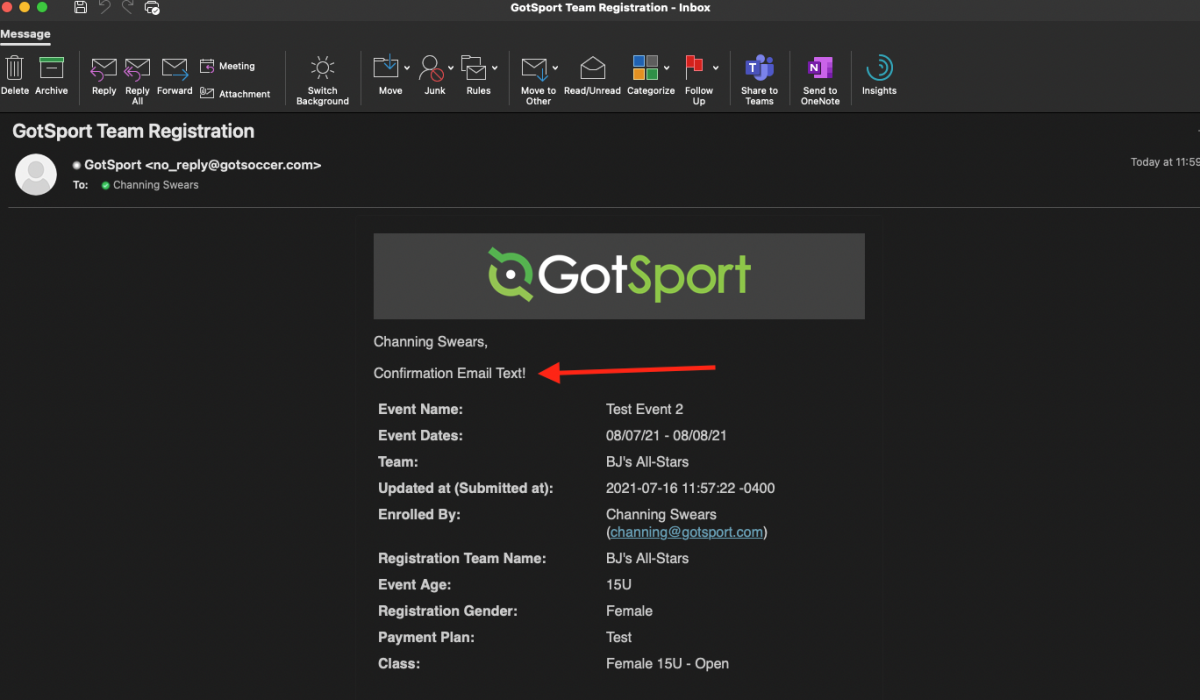Switch the reading background theme

pyautogui.click(x=322, y=76)
